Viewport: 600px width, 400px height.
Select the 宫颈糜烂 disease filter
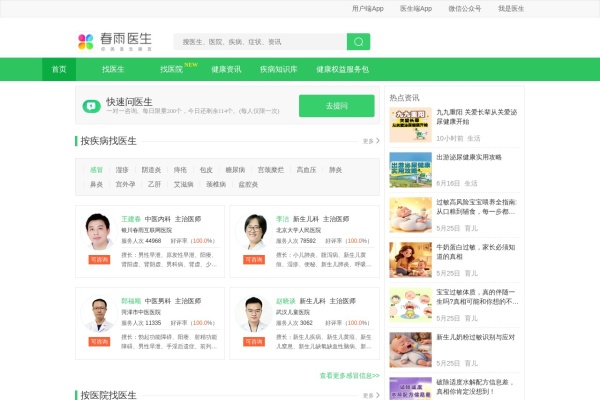click(x=271, y=170)
